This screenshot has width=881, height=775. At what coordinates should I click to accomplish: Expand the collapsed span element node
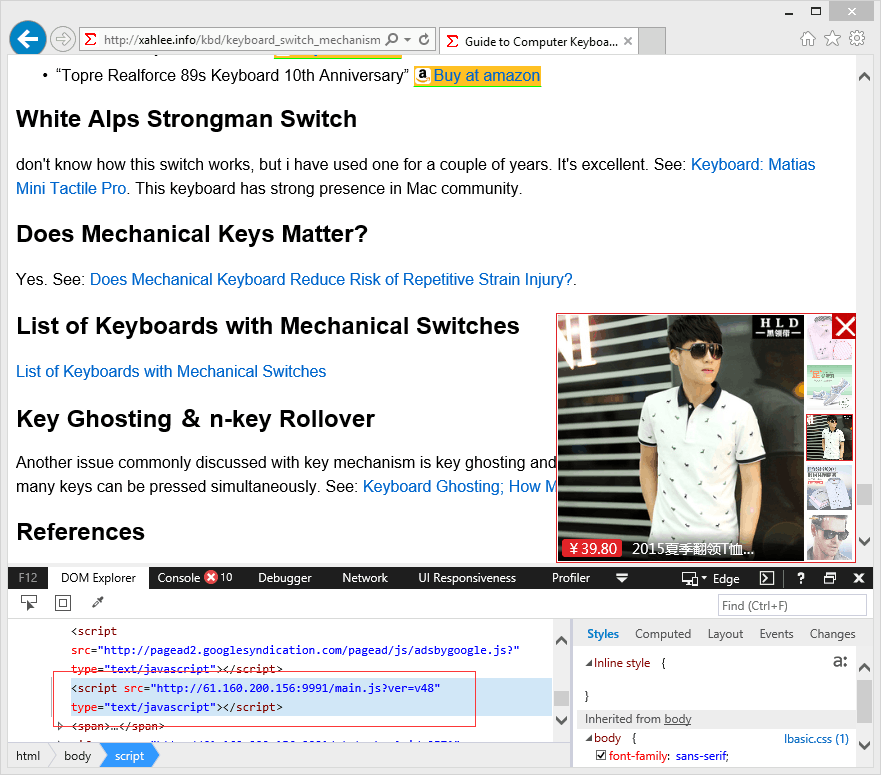[60, 726]
